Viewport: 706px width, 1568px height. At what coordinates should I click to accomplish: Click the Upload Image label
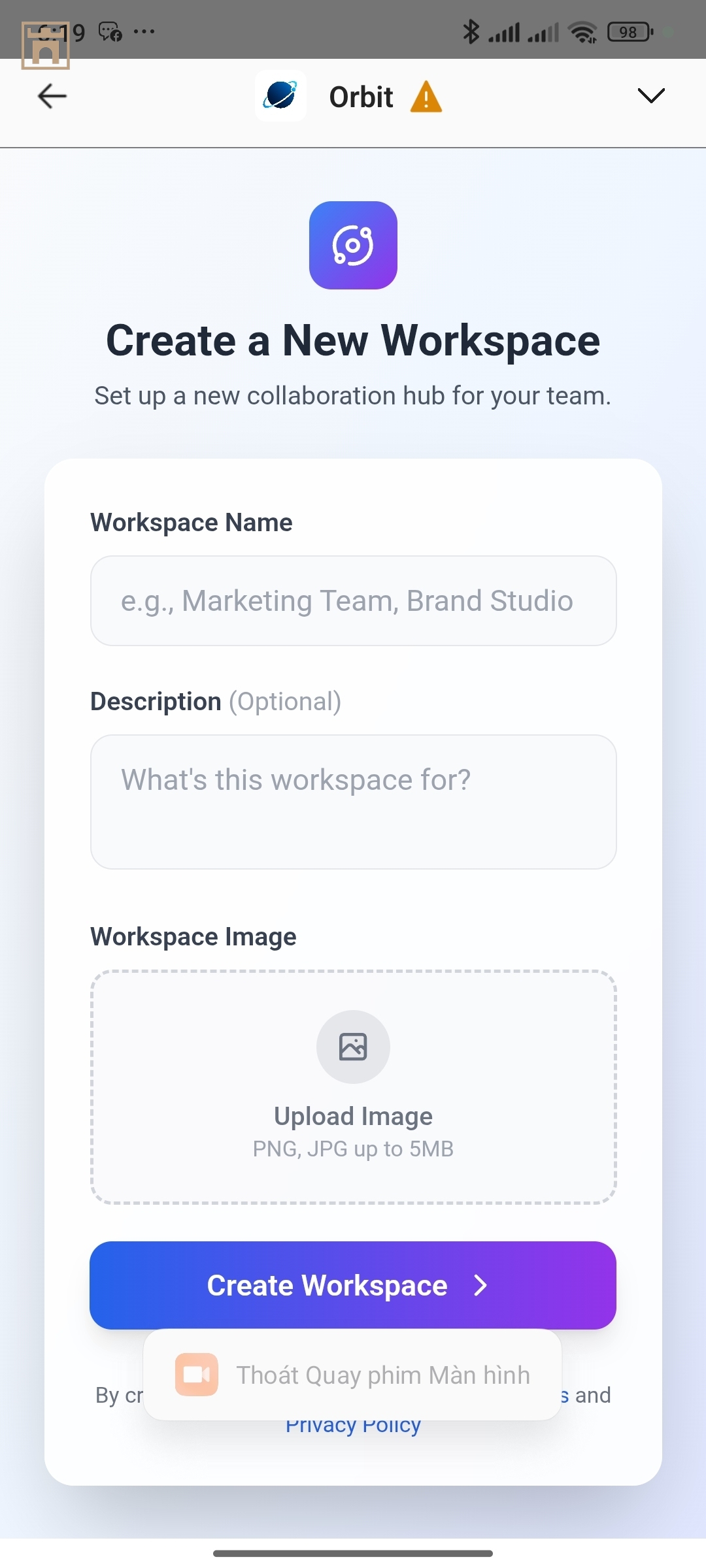point(353,1116)
